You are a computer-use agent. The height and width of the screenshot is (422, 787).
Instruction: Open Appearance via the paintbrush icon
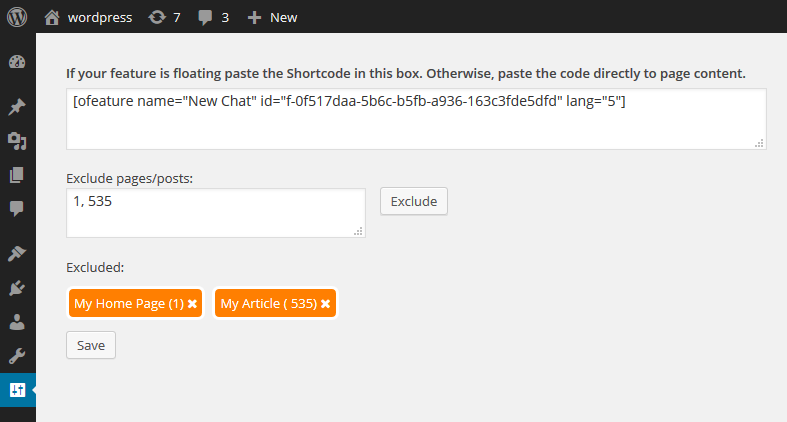(17, 253)
